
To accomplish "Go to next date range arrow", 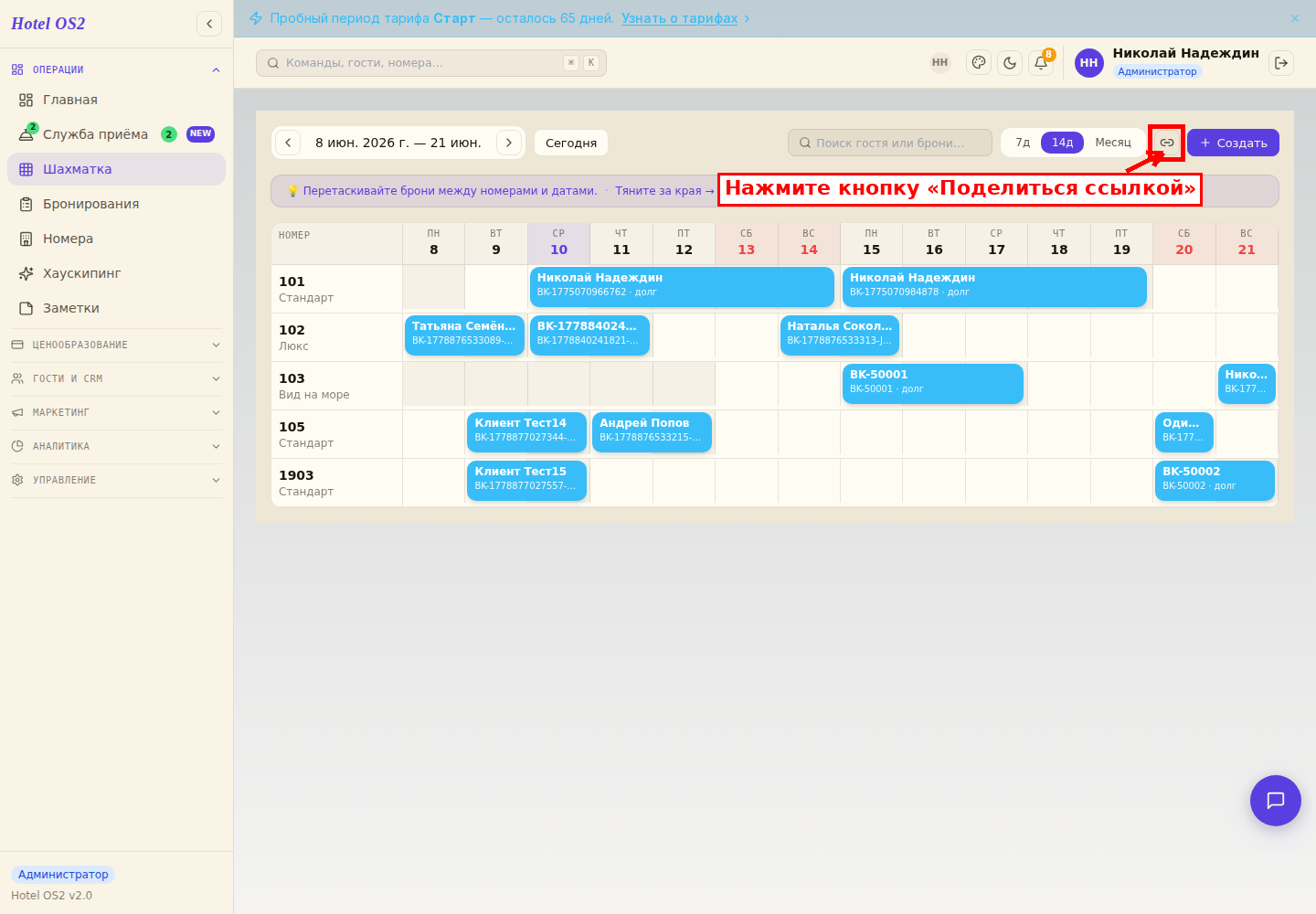I will [x=509, y=143].
